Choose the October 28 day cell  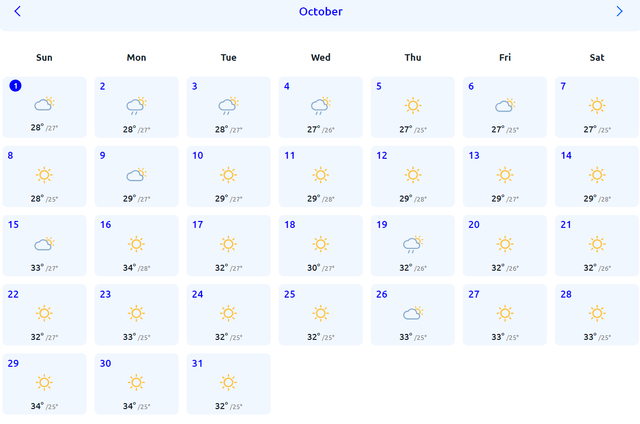[597, 315]
